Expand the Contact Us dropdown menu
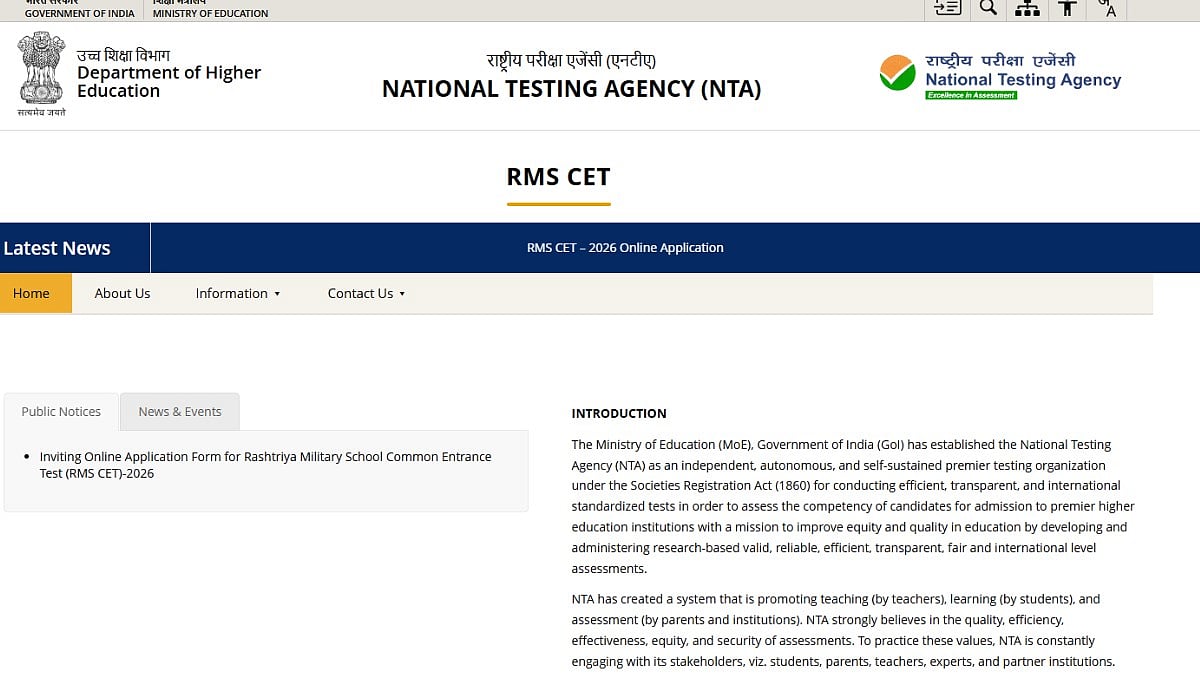The image size is (1200, 675). (366, 293)
